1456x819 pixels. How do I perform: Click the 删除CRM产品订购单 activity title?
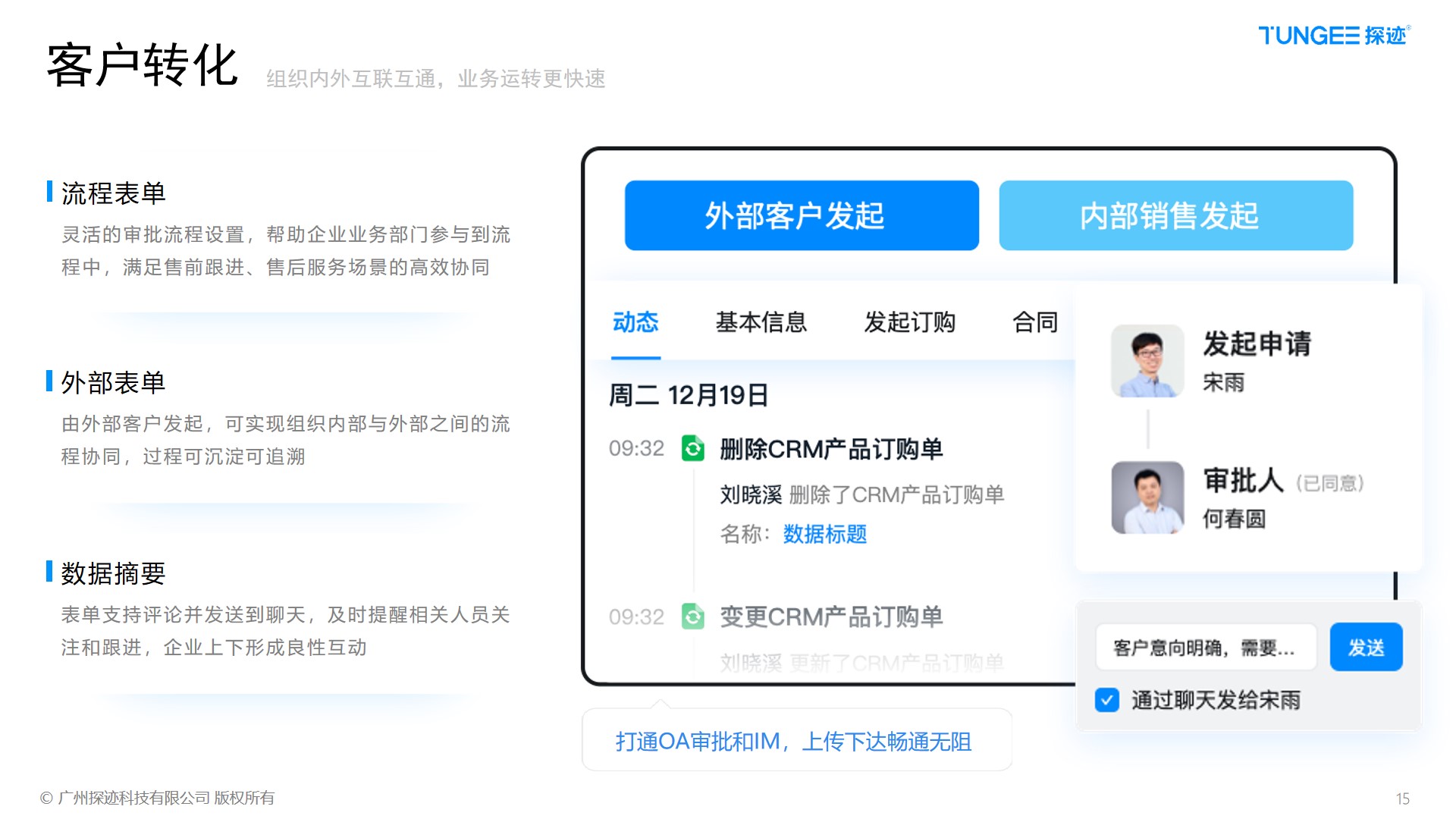830,449
